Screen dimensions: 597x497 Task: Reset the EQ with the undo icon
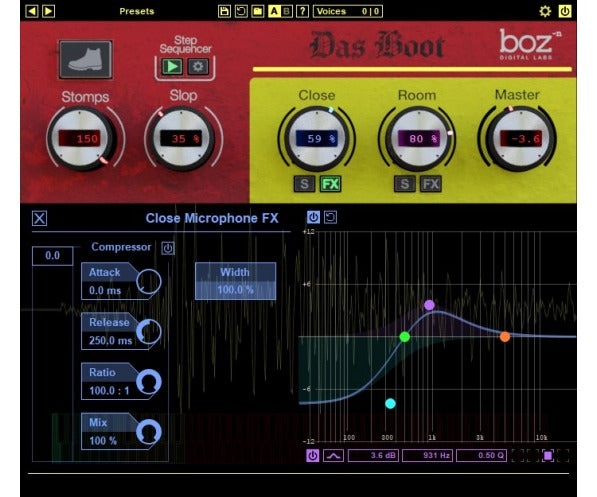click(330, 217)
